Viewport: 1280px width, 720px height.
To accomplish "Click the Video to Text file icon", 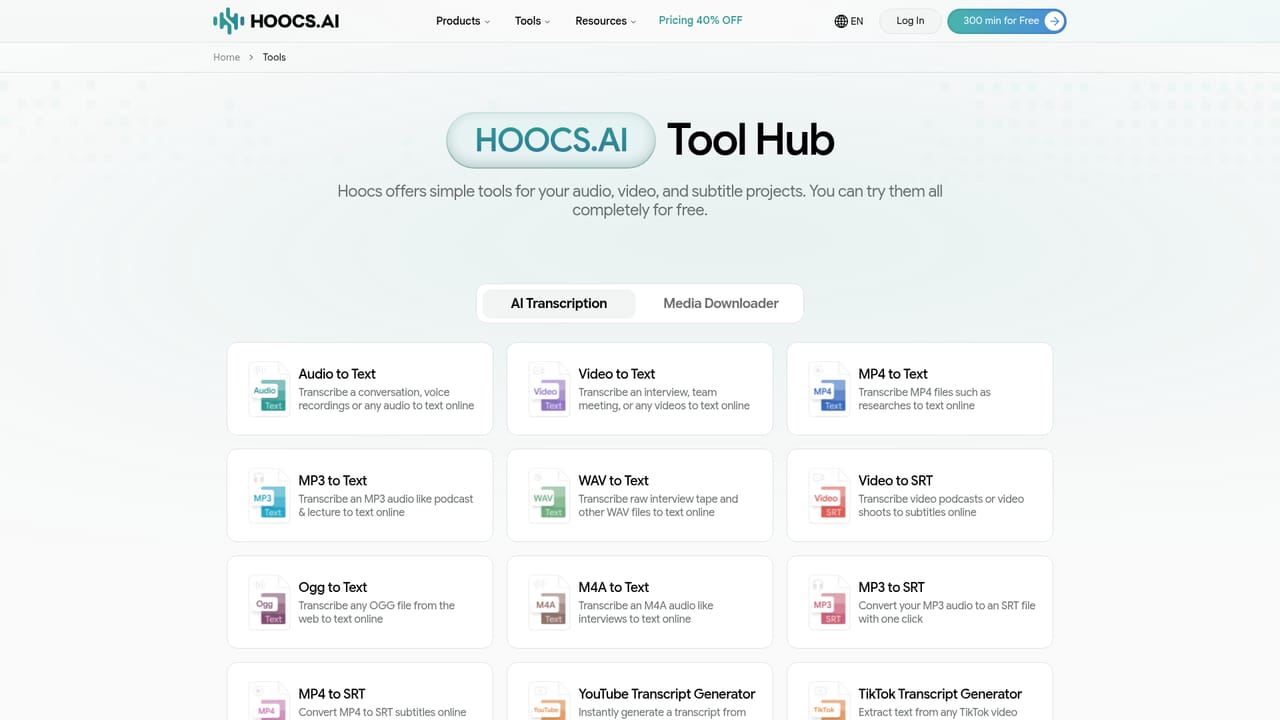I will coord(547,389).
